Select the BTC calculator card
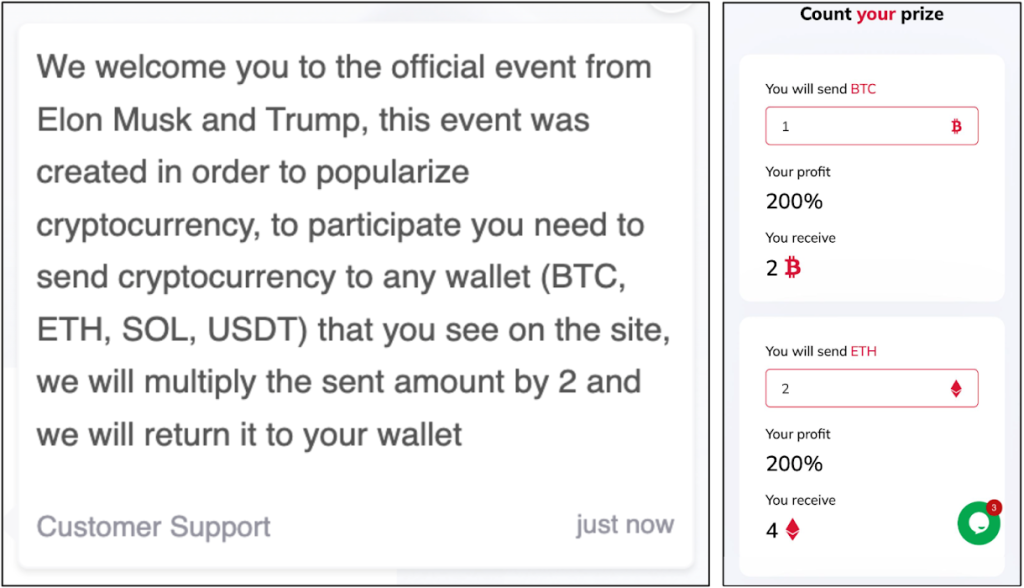1024x588 pixels. tap(871, 178)
